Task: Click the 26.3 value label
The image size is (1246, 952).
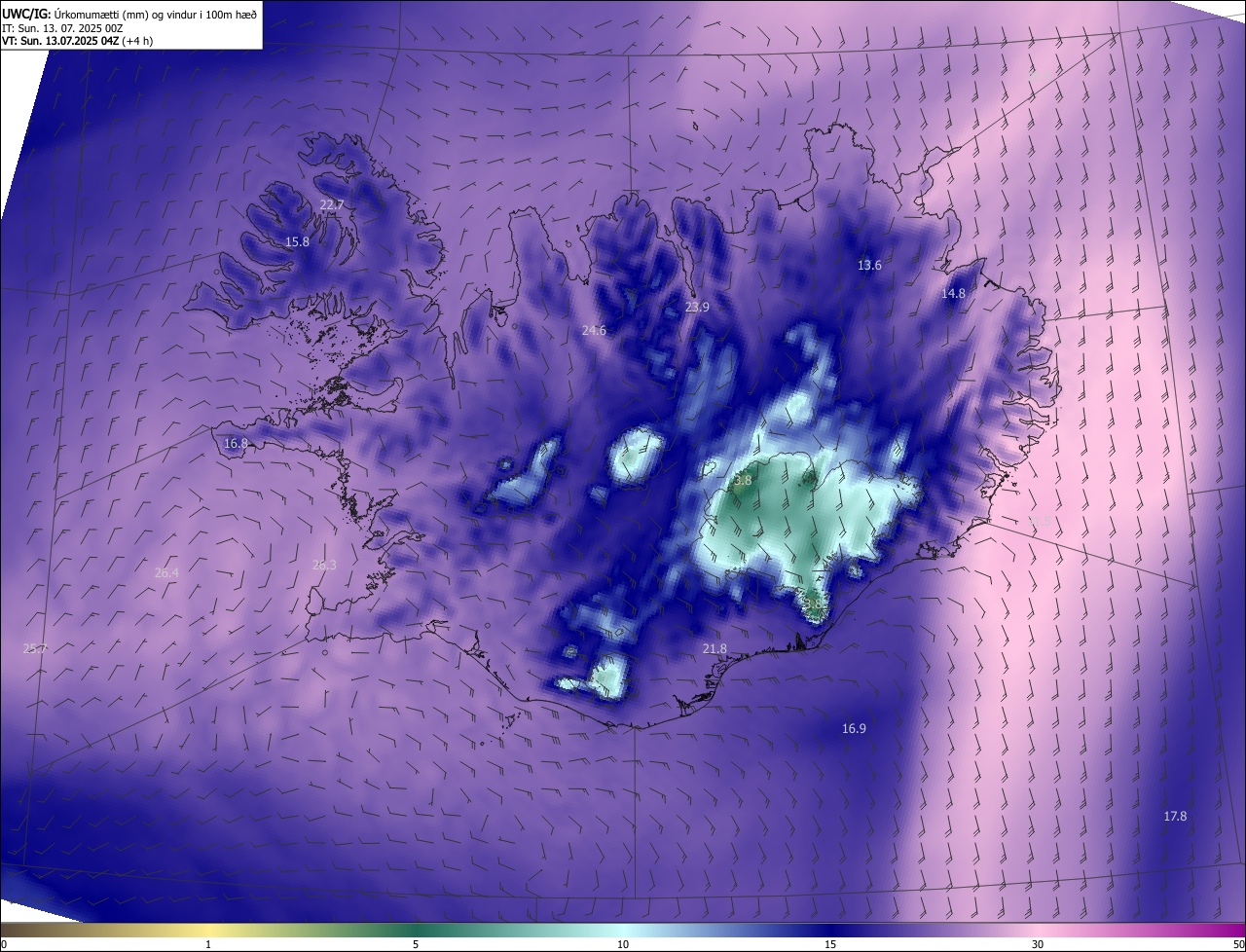Action: [x=324, y=565]
